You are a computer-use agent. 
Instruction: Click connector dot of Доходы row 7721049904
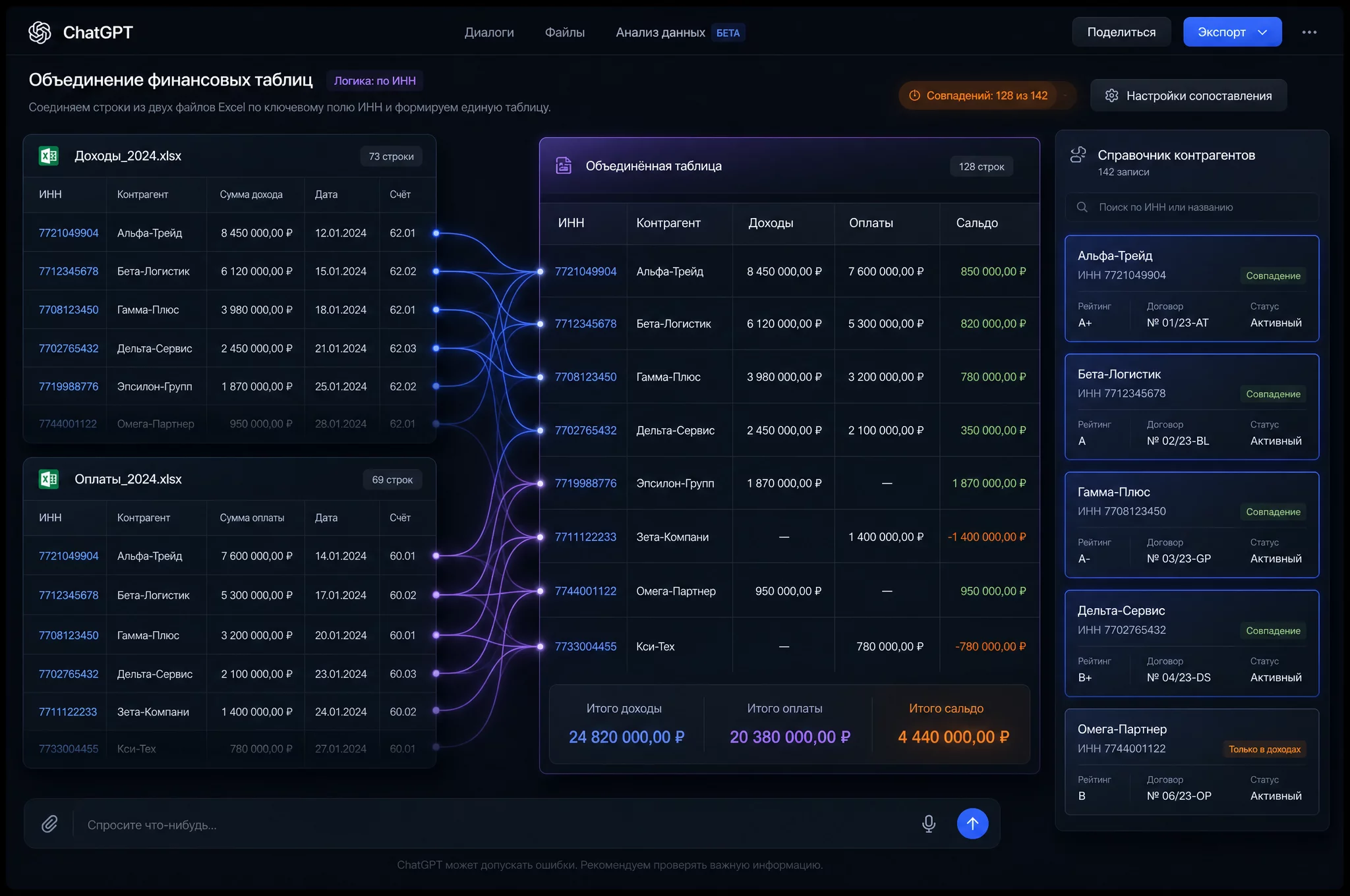436,233
